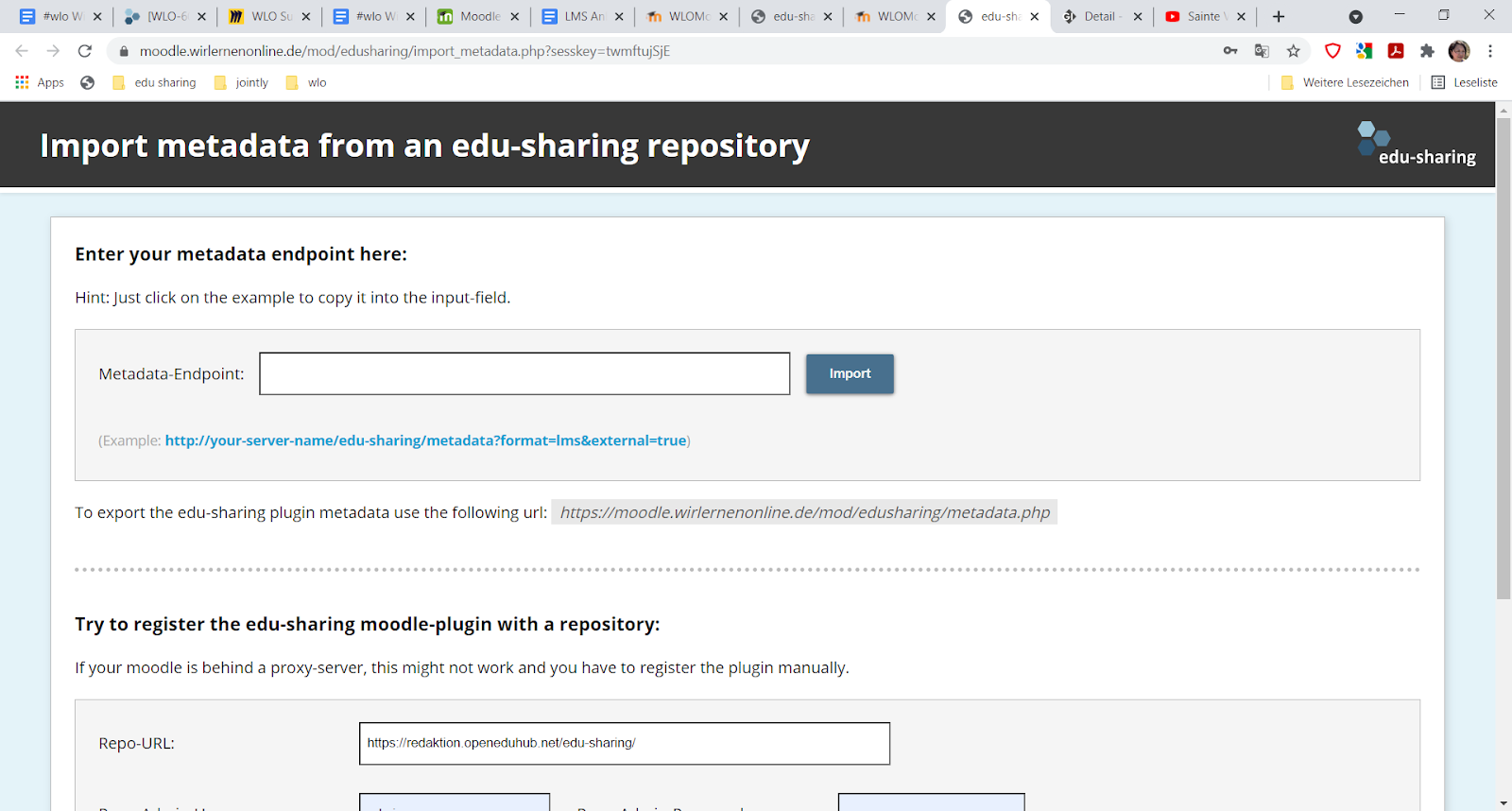The width and height of the screenshot is (1512, 811).
Task: Click the 'Enter your metadata endpoint here:' heading
Action: coord(241,254)
